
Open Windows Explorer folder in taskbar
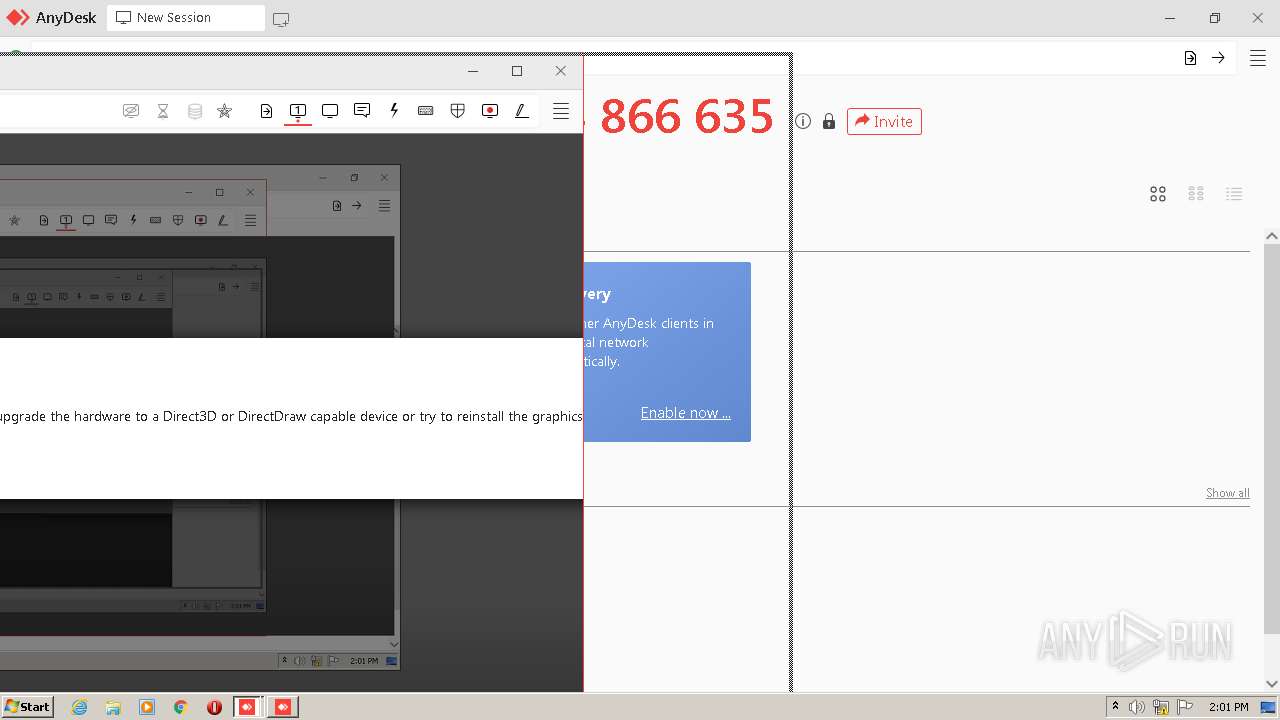pyautogui.click(x=113, y=707)
